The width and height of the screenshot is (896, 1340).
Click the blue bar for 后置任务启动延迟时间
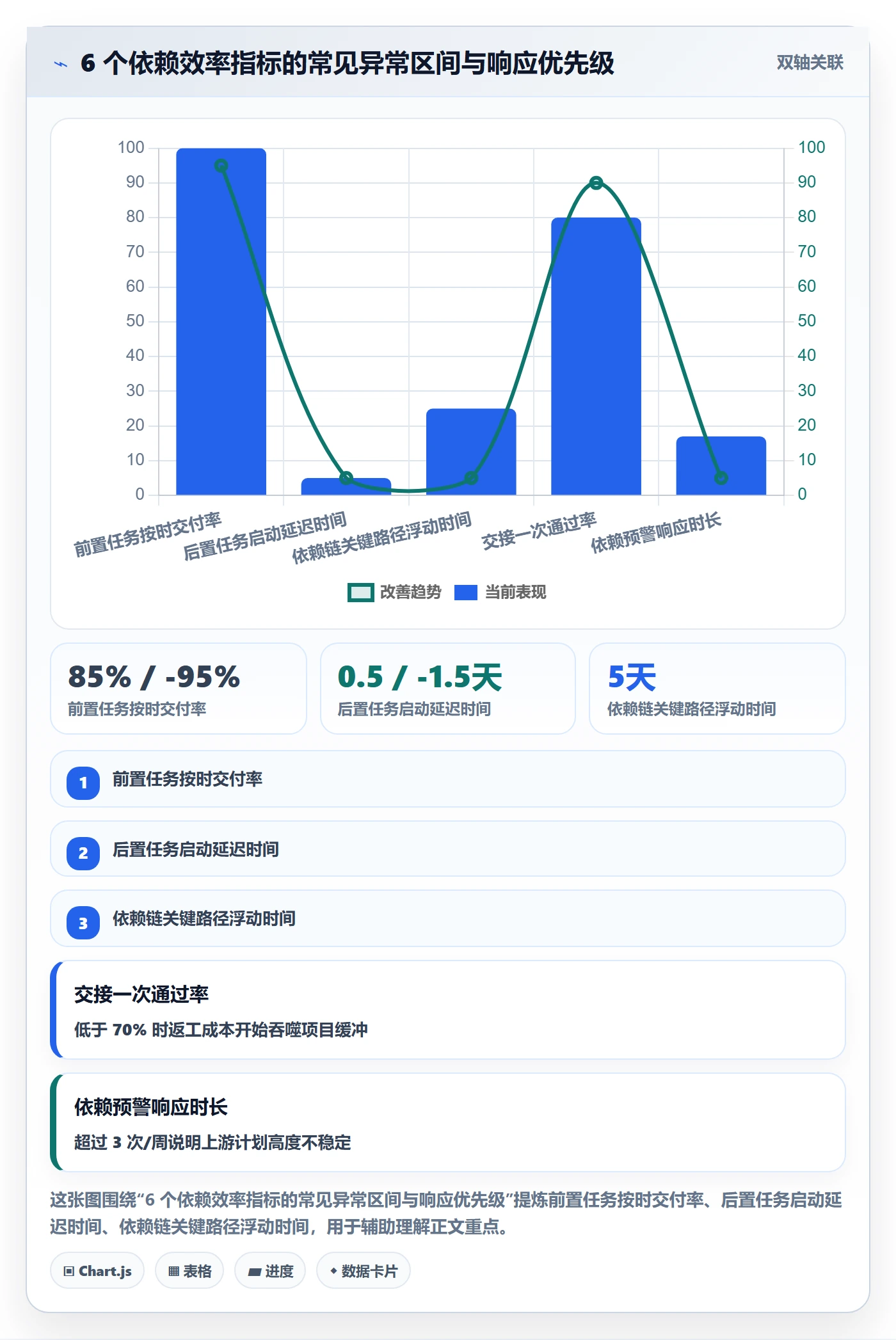tap(346, 486)
